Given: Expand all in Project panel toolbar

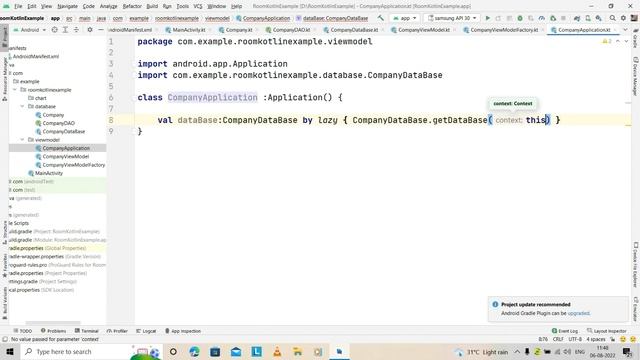Looking at the screenshot, I should tap(65, 30).
